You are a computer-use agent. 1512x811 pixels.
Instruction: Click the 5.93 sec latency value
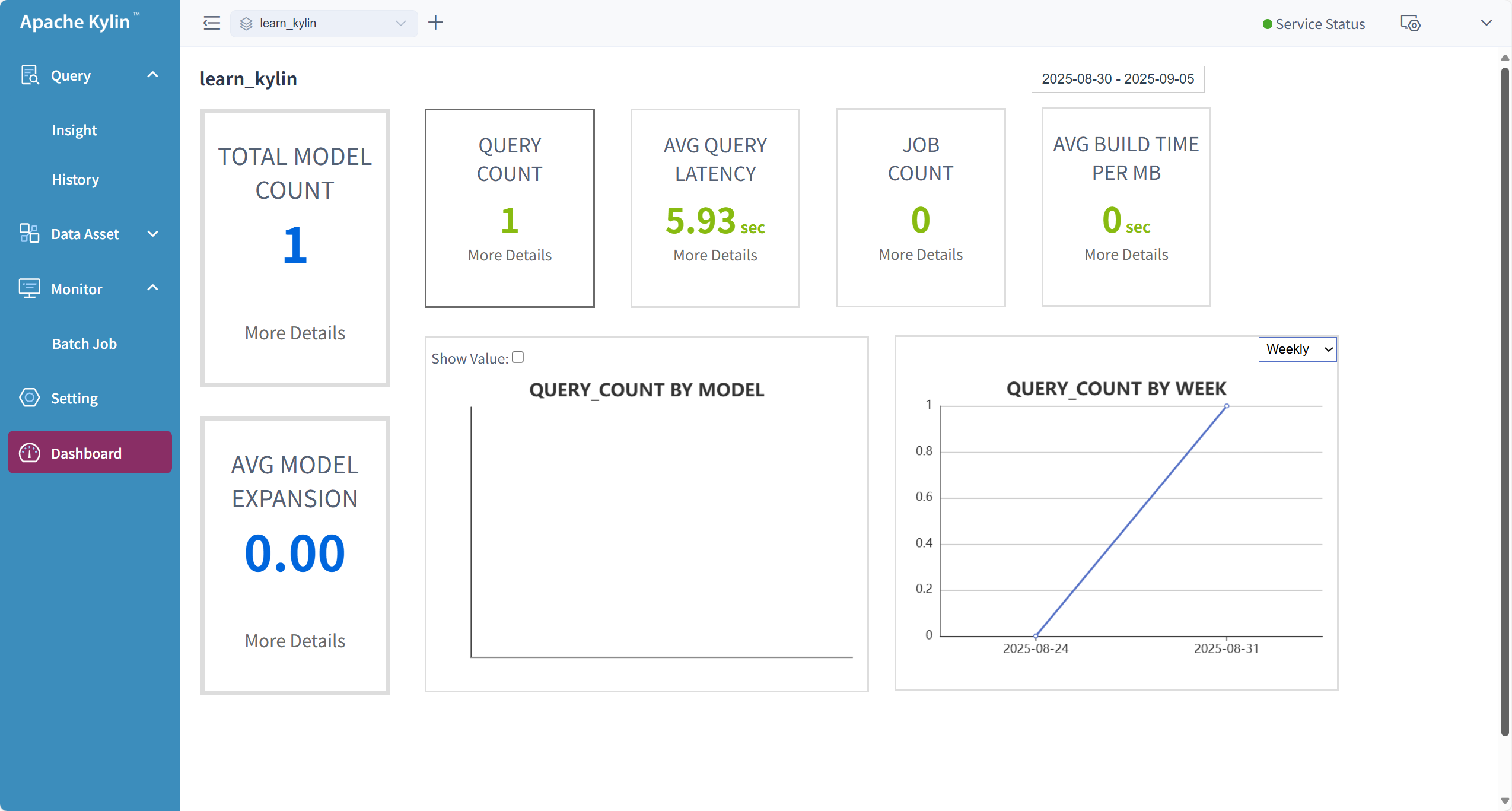(715, 221)
